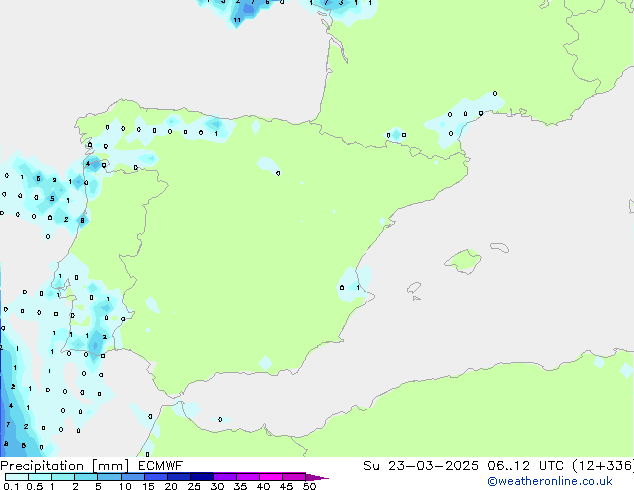
Task: Pick the 40 mm magenta legend swatch
Action: click(x=273, y=477)
